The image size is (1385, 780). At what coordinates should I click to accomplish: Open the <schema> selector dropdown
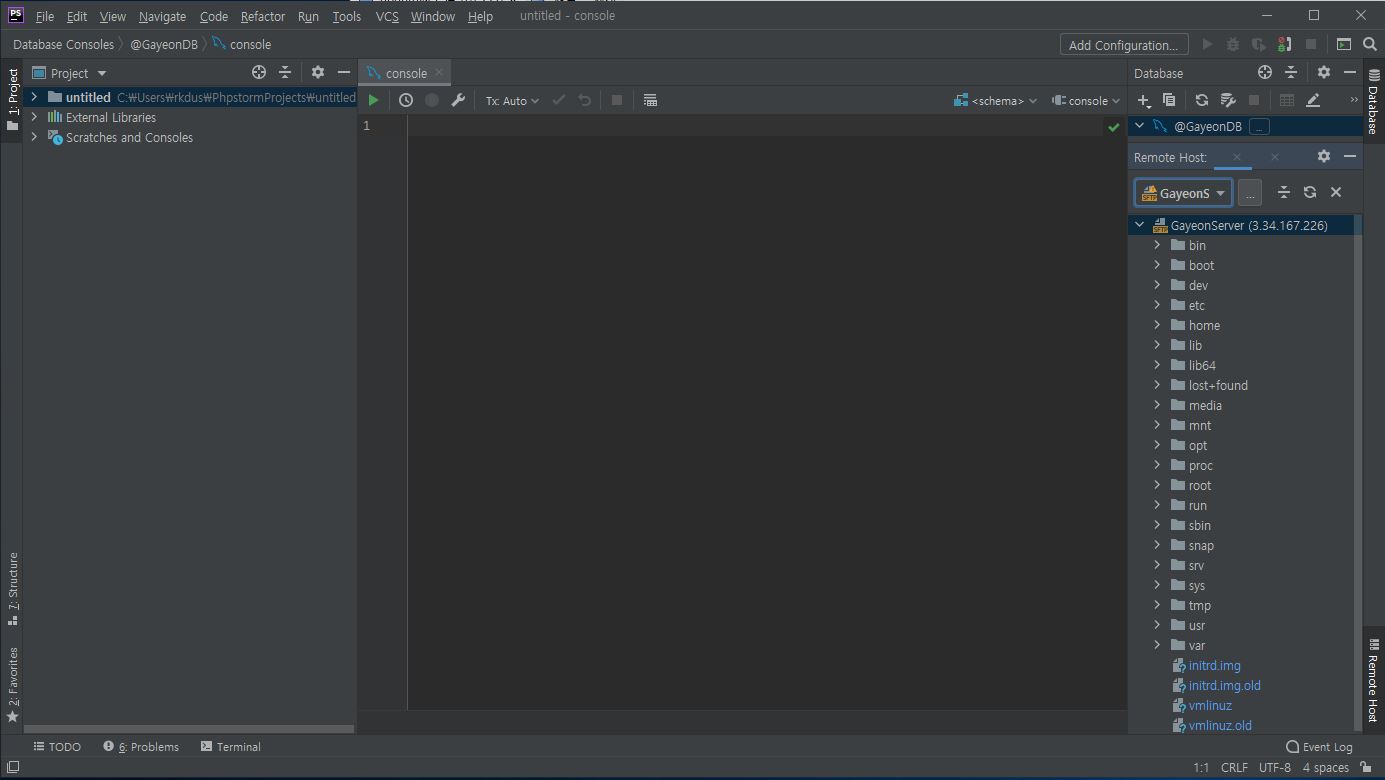[996, 101]
